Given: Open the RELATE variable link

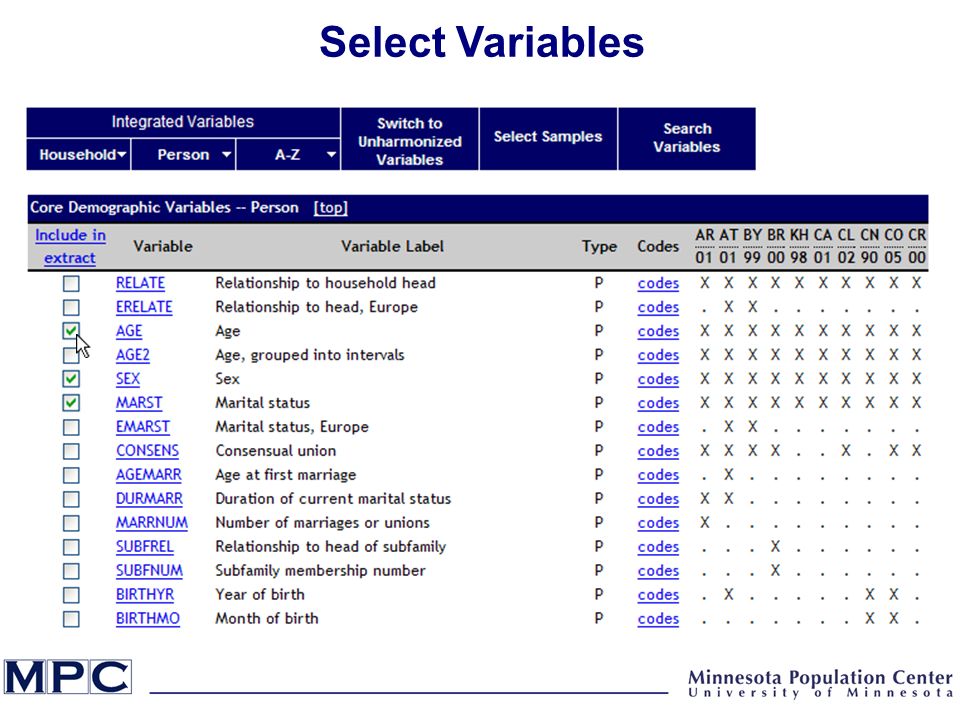Looking at the screenshot, I should [x=140, y=283].
